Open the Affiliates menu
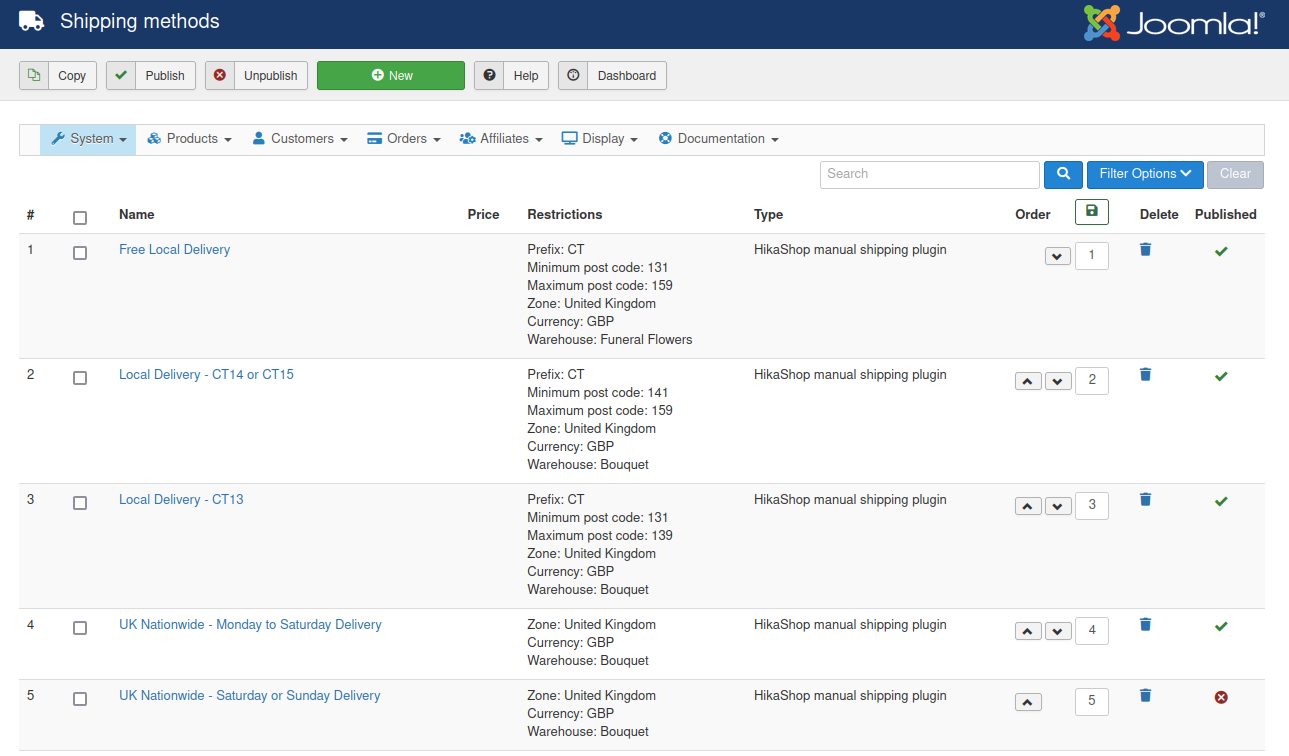 [x=501, y=139]
